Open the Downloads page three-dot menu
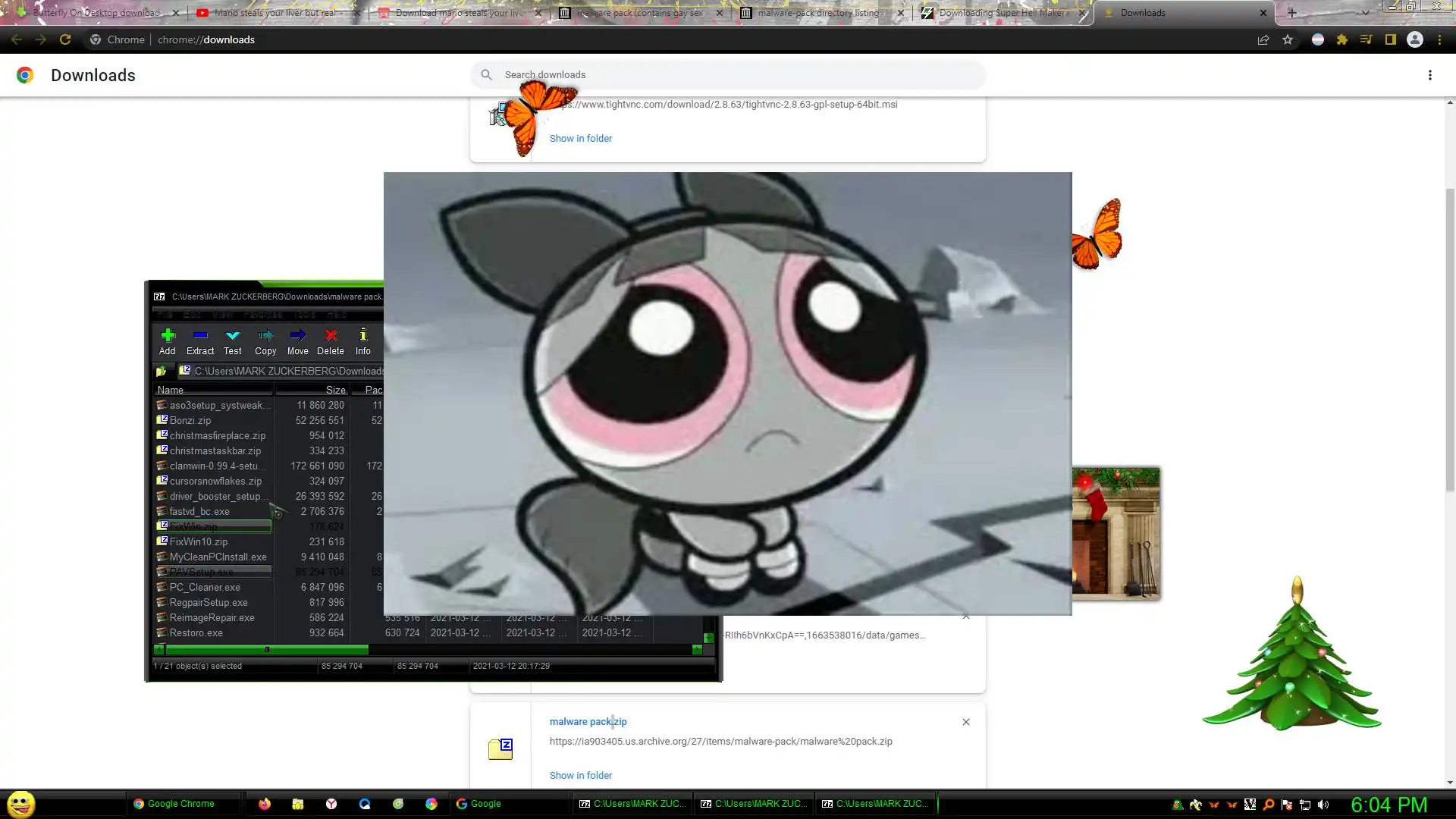This screenshot has height=819, width=1456. tap(1429, 75)
